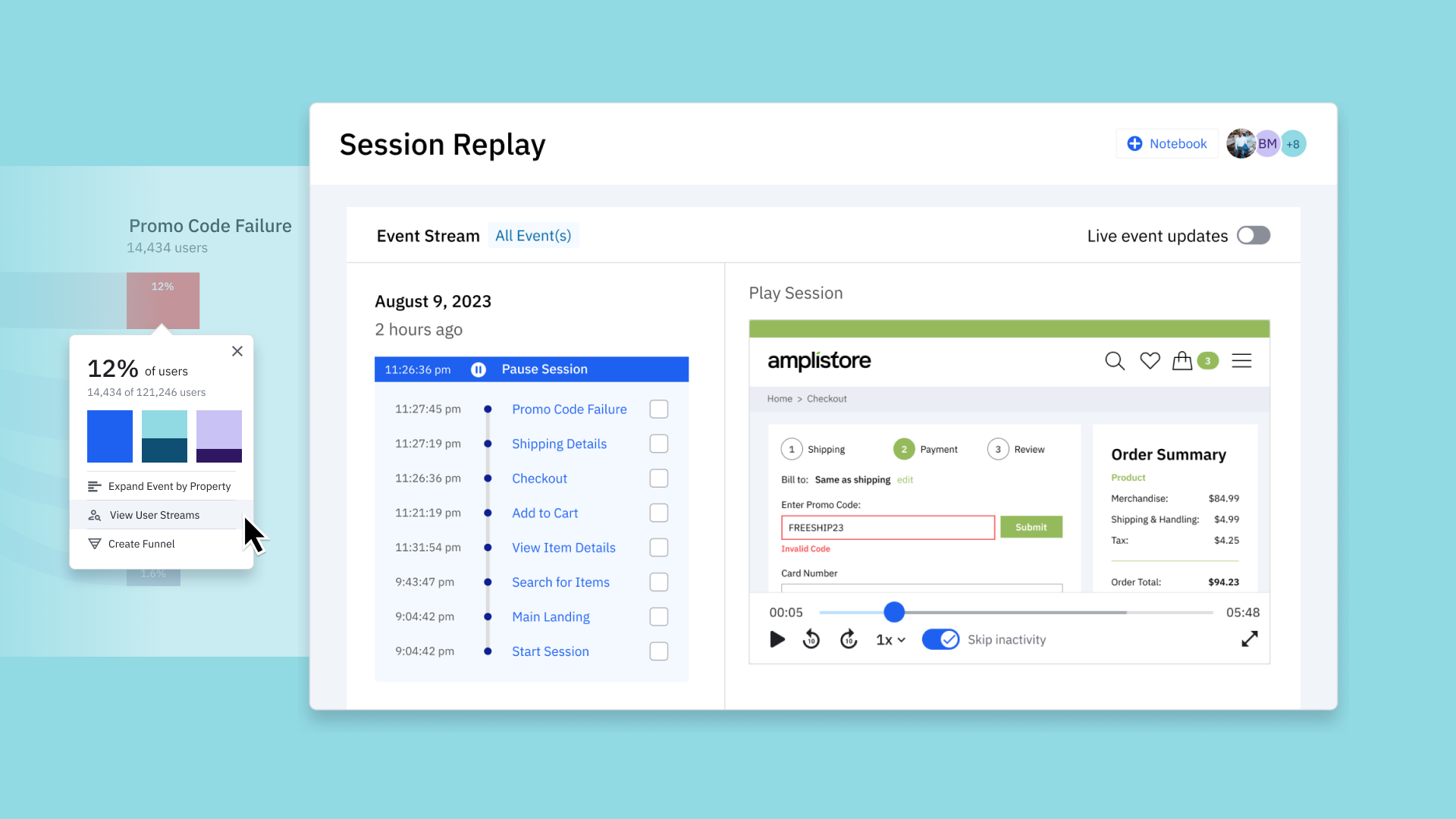Viewport: 1456px width, 819px height.
Task: Click the heart wishlist icon
Action: (1150, 361)
